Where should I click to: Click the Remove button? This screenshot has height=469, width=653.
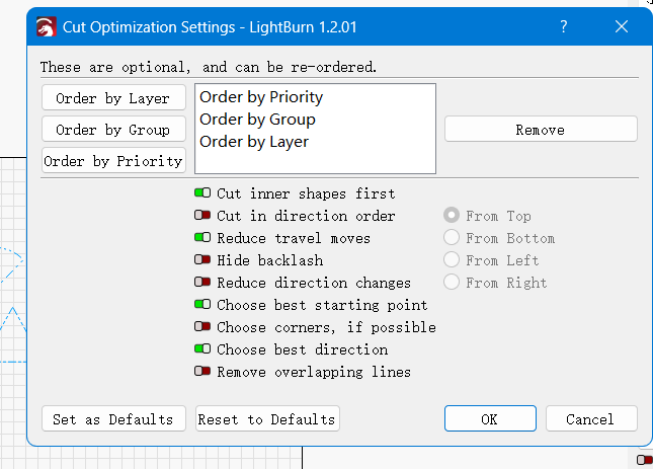pos(540,130)
